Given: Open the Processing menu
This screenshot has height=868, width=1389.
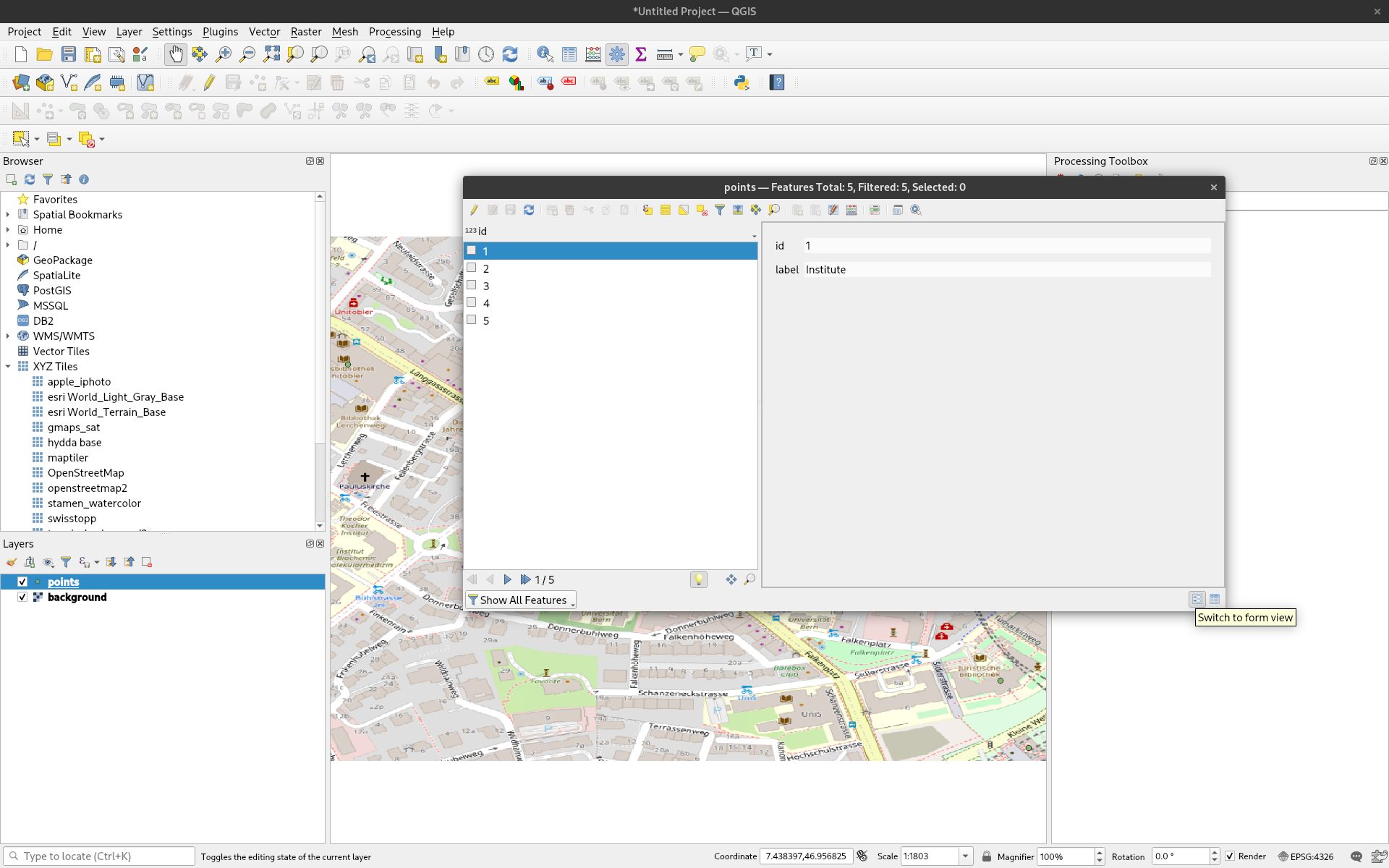Looking at the screenshot, I should tap(394, 32).
